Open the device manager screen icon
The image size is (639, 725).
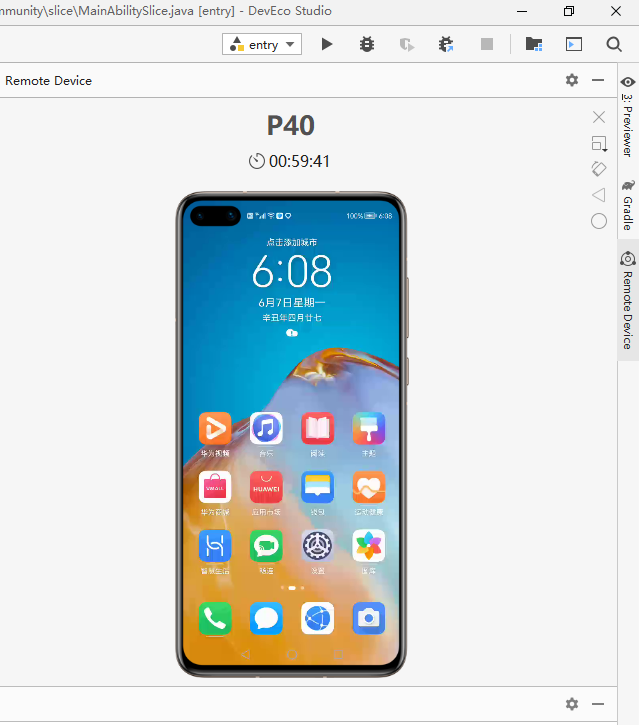[x=574, y=44]
